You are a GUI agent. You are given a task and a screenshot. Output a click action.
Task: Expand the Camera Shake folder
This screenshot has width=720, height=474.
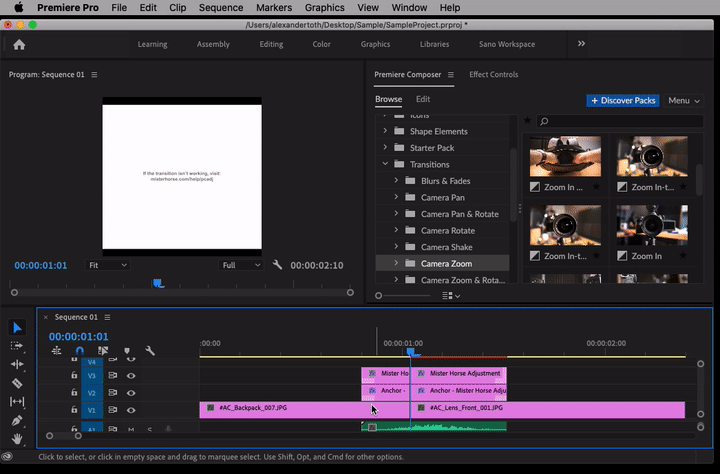(x=396, y=247)
